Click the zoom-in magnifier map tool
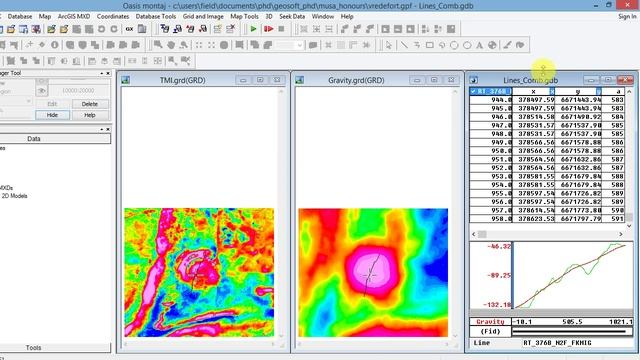The height and width of the screenshot is (360, 640). point(158,45)
